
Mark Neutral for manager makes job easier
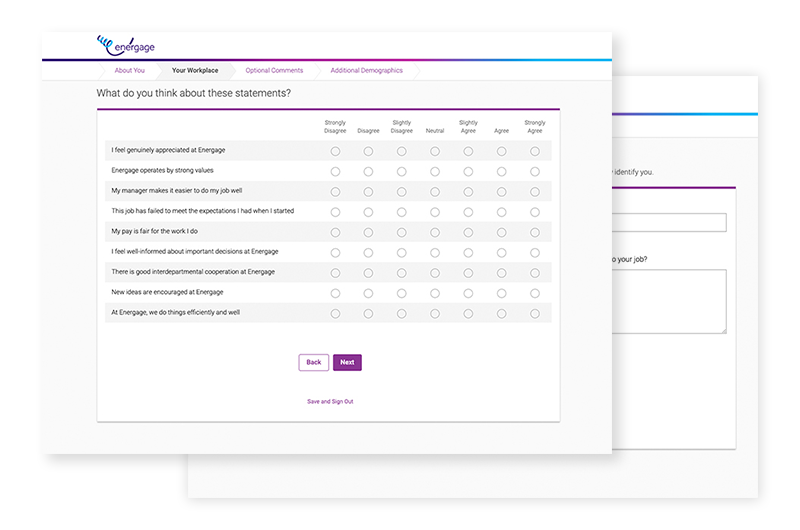tap(435, 192)
